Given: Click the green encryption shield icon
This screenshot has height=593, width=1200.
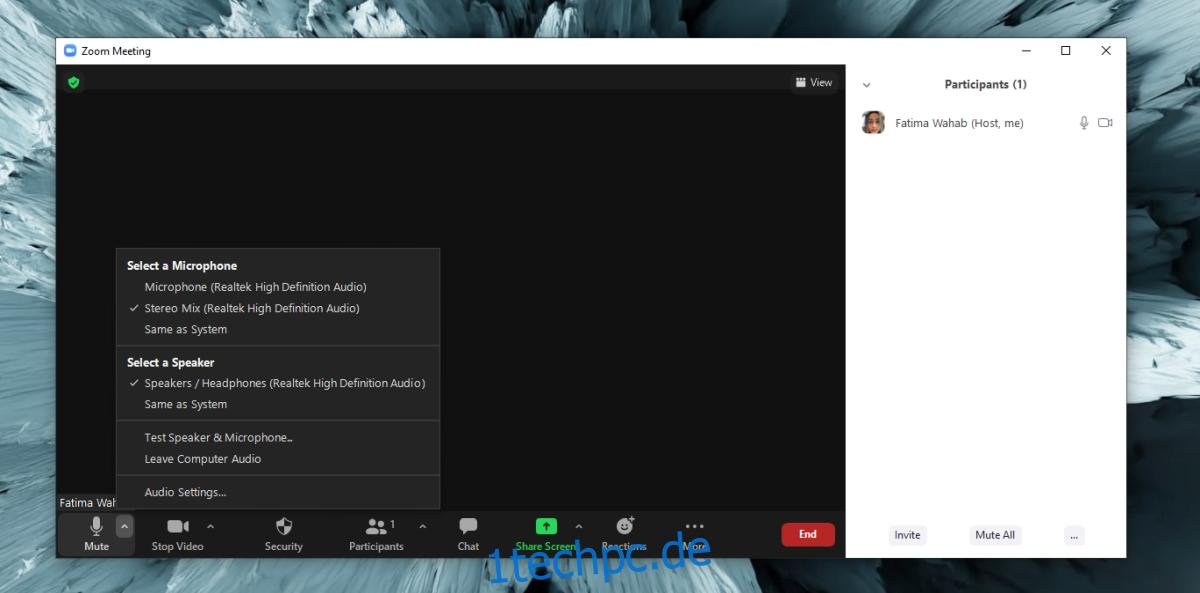Looking at the screenshot, I should tap(73, 83).
